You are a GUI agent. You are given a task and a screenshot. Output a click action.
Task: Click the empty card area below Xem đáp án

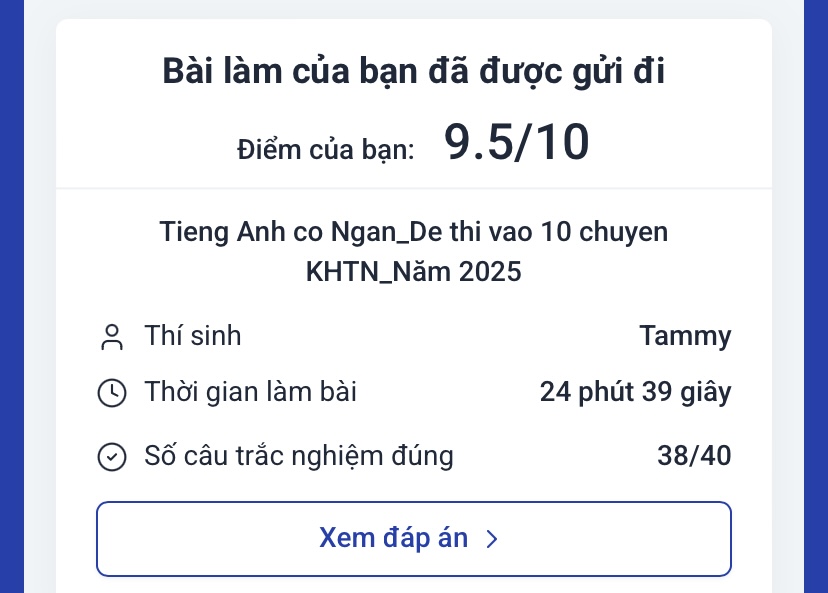tap(413, 585)
